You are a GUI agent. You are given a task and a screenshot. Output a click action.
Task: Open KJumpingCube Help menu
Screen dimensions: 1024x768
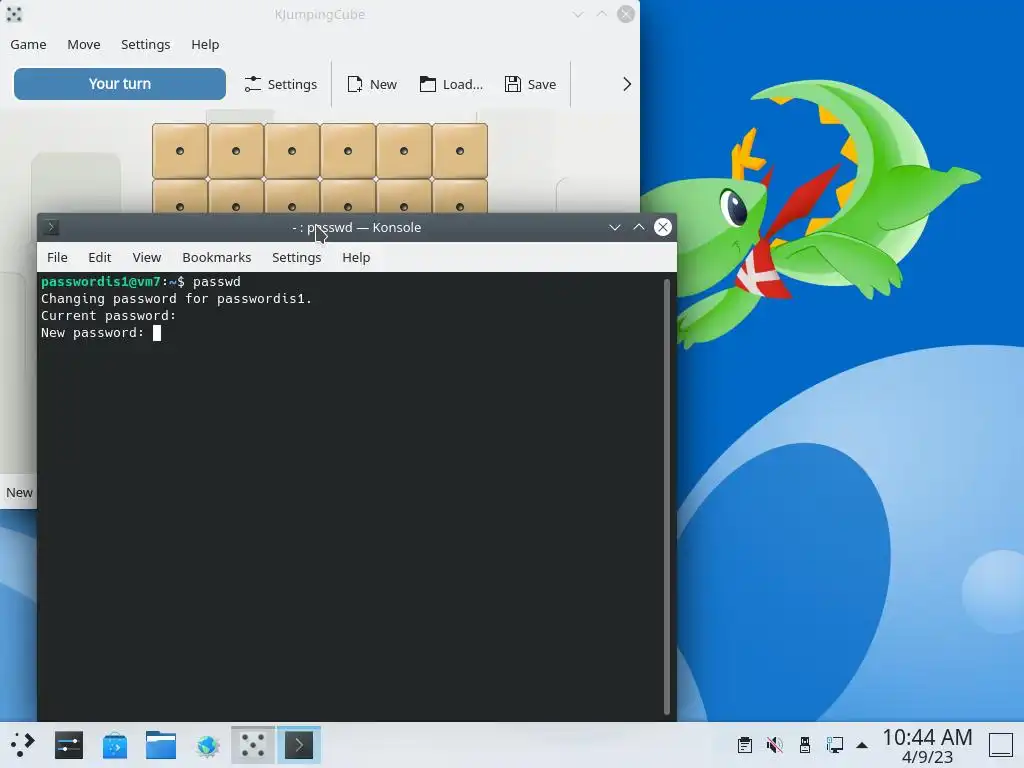tap(205, 44)
